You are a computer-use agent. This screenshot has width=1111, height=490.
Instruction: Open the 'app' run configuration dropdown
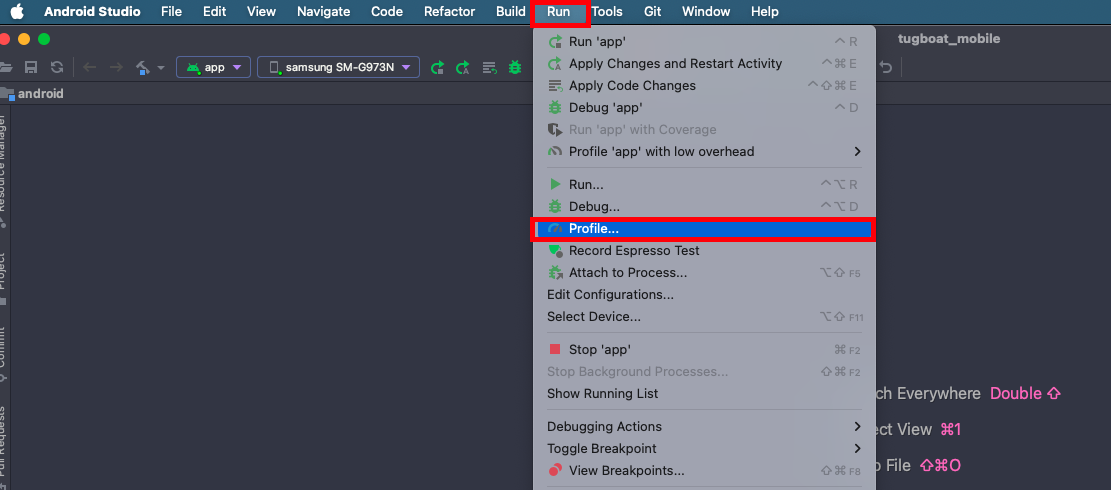(x=213, y=67)
